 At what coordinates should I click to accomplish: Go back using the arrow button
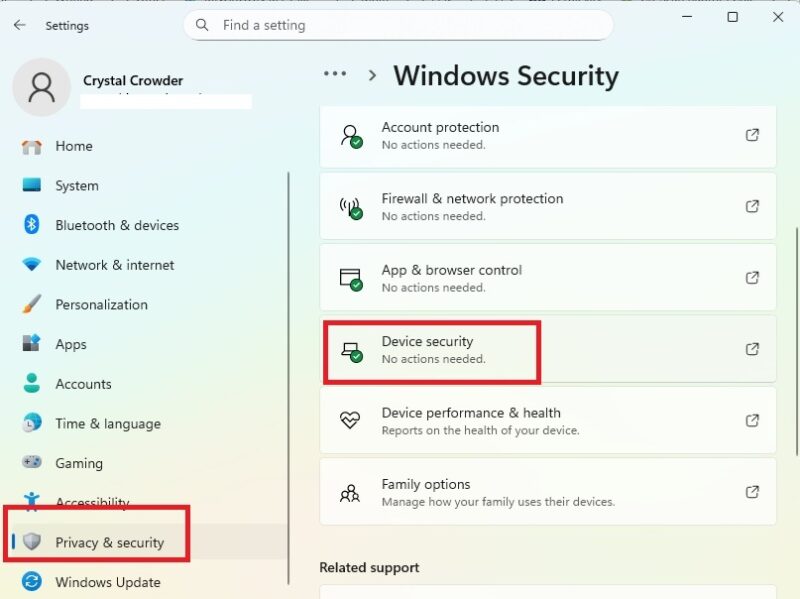pyautogui.click(x=19, y=25)
